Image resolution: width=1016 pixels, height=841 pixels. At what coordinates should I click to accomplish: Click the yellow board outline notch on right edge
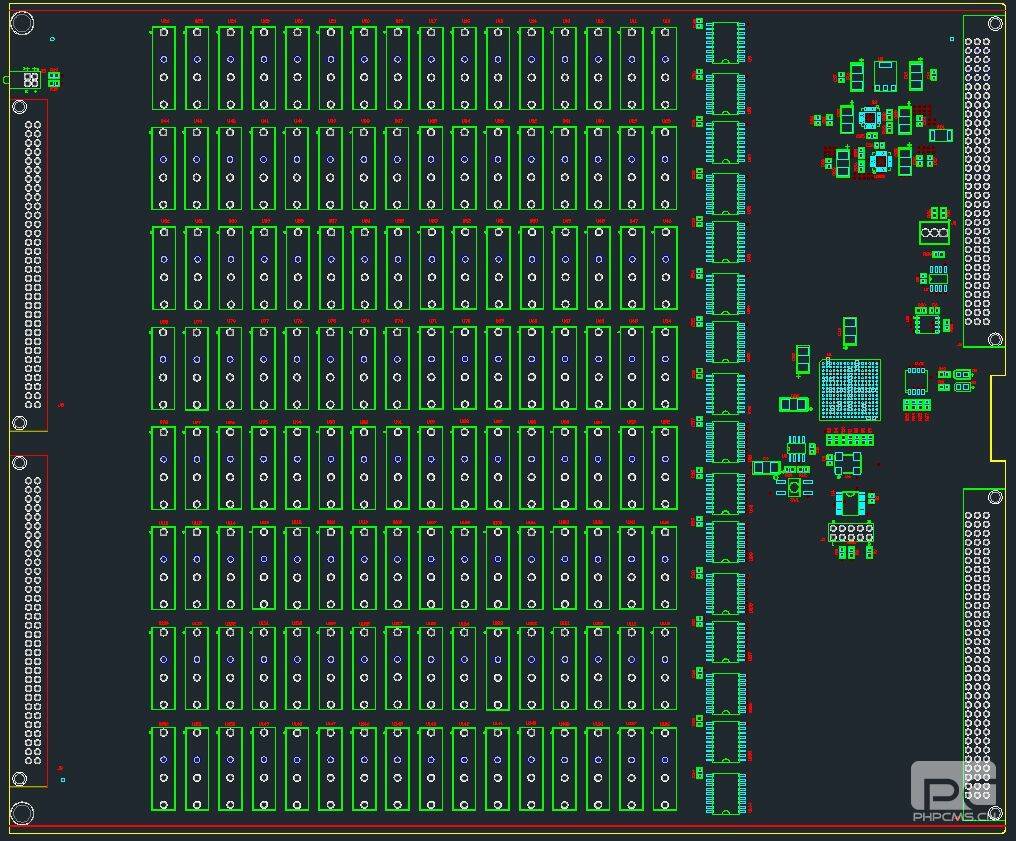[x=997, y=418]
